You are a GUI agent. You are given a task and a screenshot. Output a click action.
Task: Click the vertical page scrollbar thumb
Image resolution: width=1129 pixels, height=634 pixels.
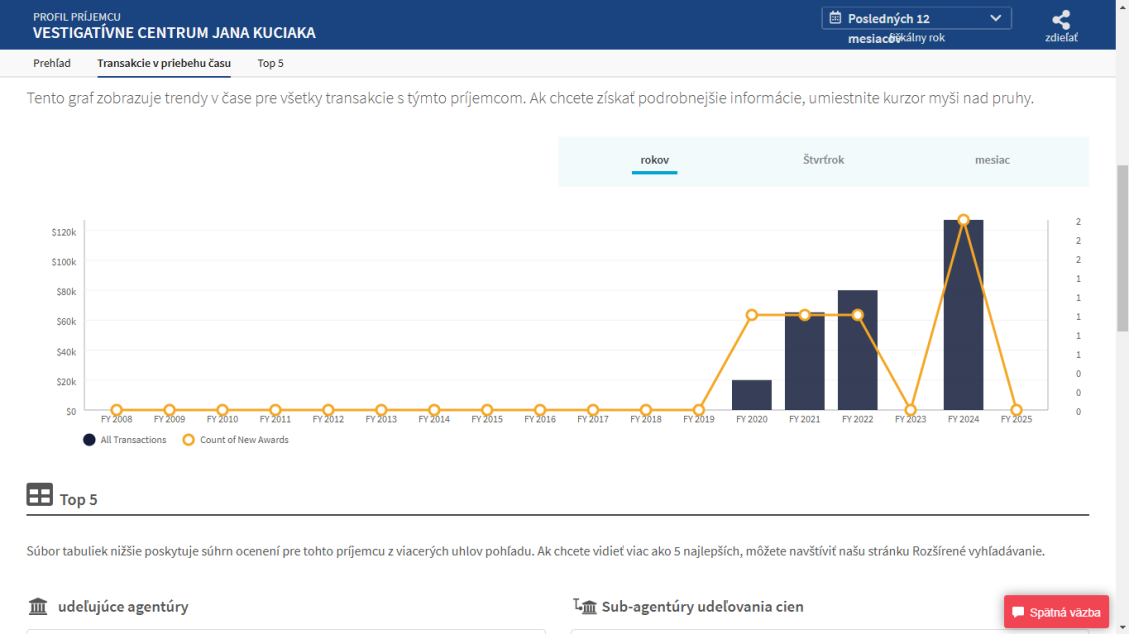coord(1122,248)
